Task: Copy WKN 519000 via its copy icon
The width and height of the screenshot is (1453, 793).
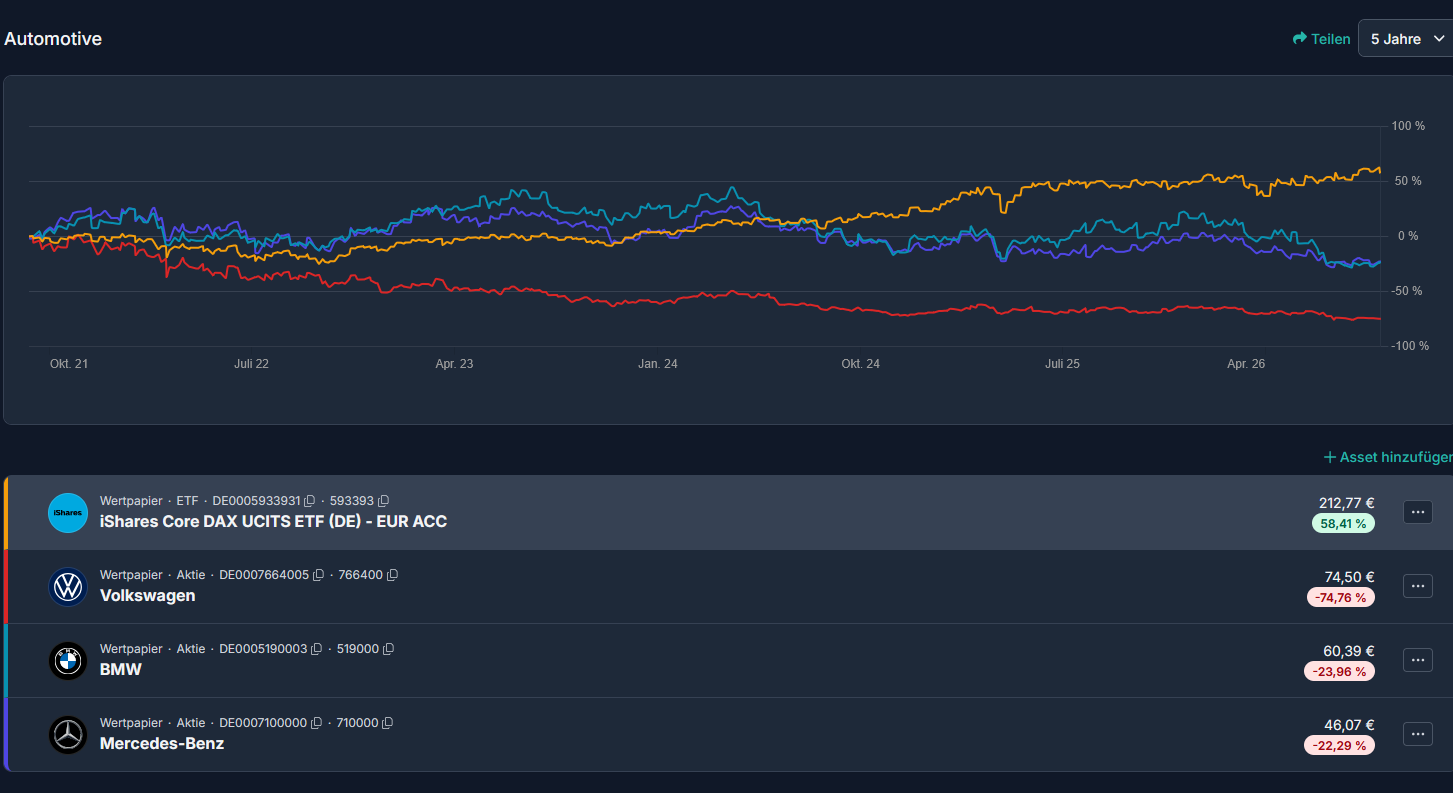Action: pos(388,649)
